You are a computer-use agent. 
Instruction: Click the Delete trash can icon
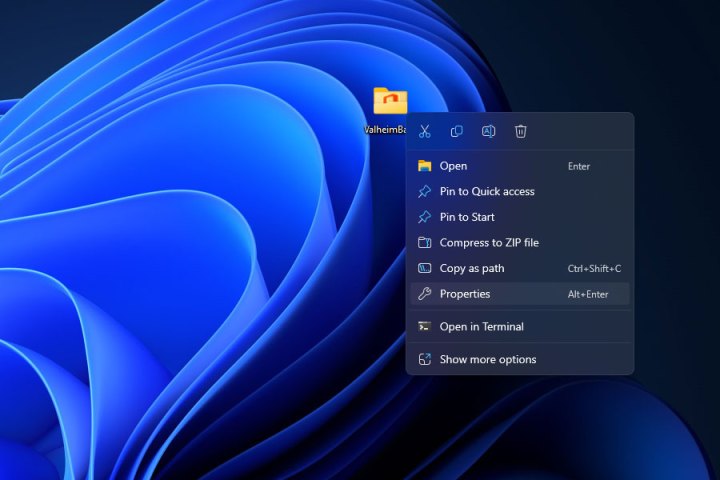521,131
